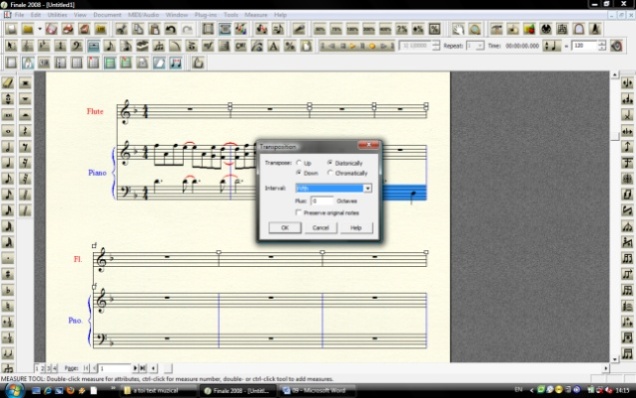Viewport: 636px width, 398px height.
Task: Select the Text tool (letter A)
Action: 273,46
